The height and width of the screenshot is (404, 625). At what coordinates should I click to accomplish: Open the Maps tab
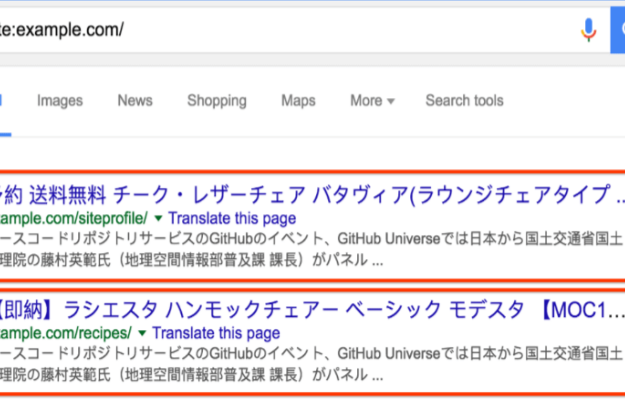[298, 100]
